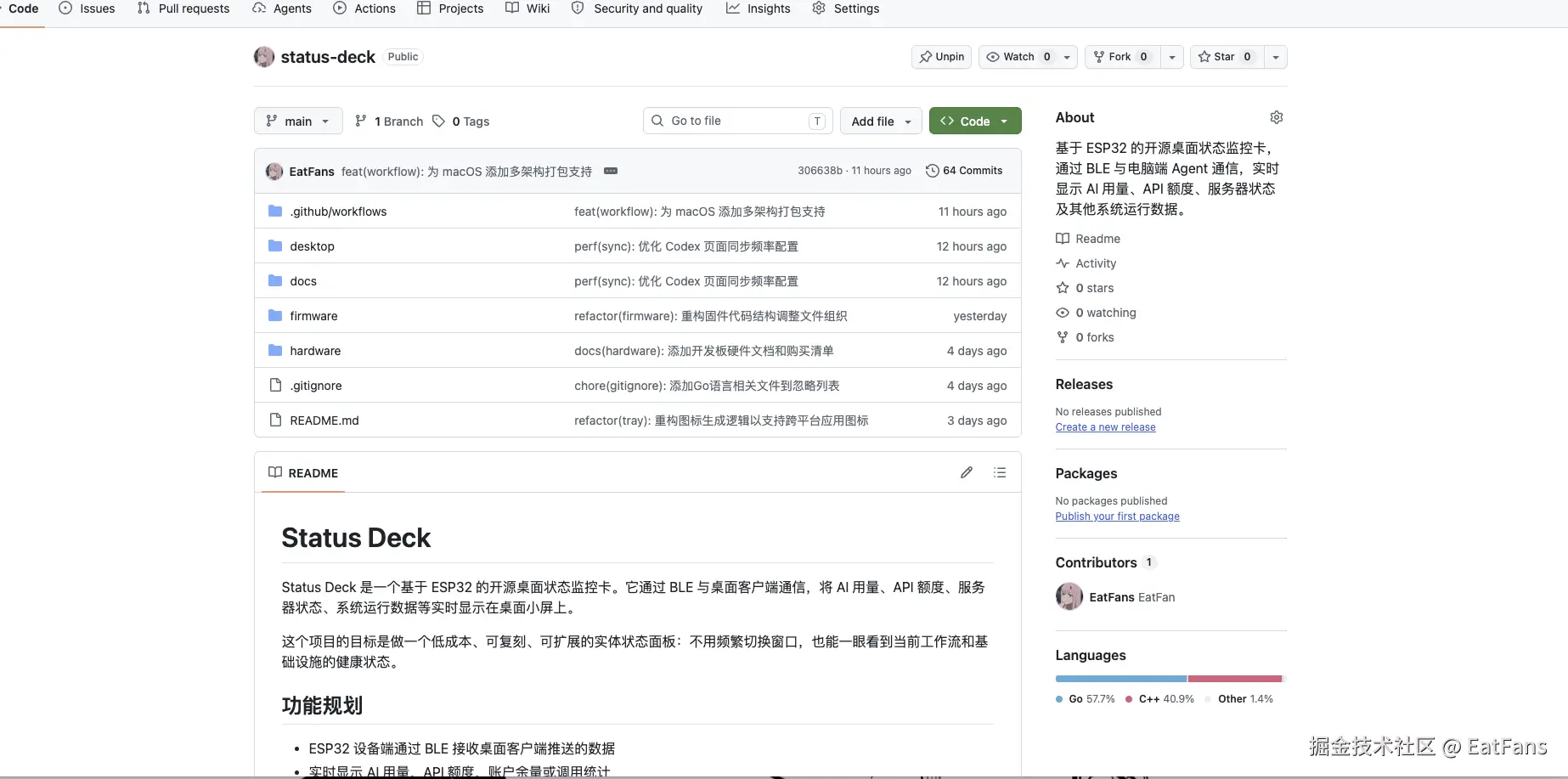The image size is (1568, 779).
Task: Open the green Code dropdown
Action: tap(975, 121)
